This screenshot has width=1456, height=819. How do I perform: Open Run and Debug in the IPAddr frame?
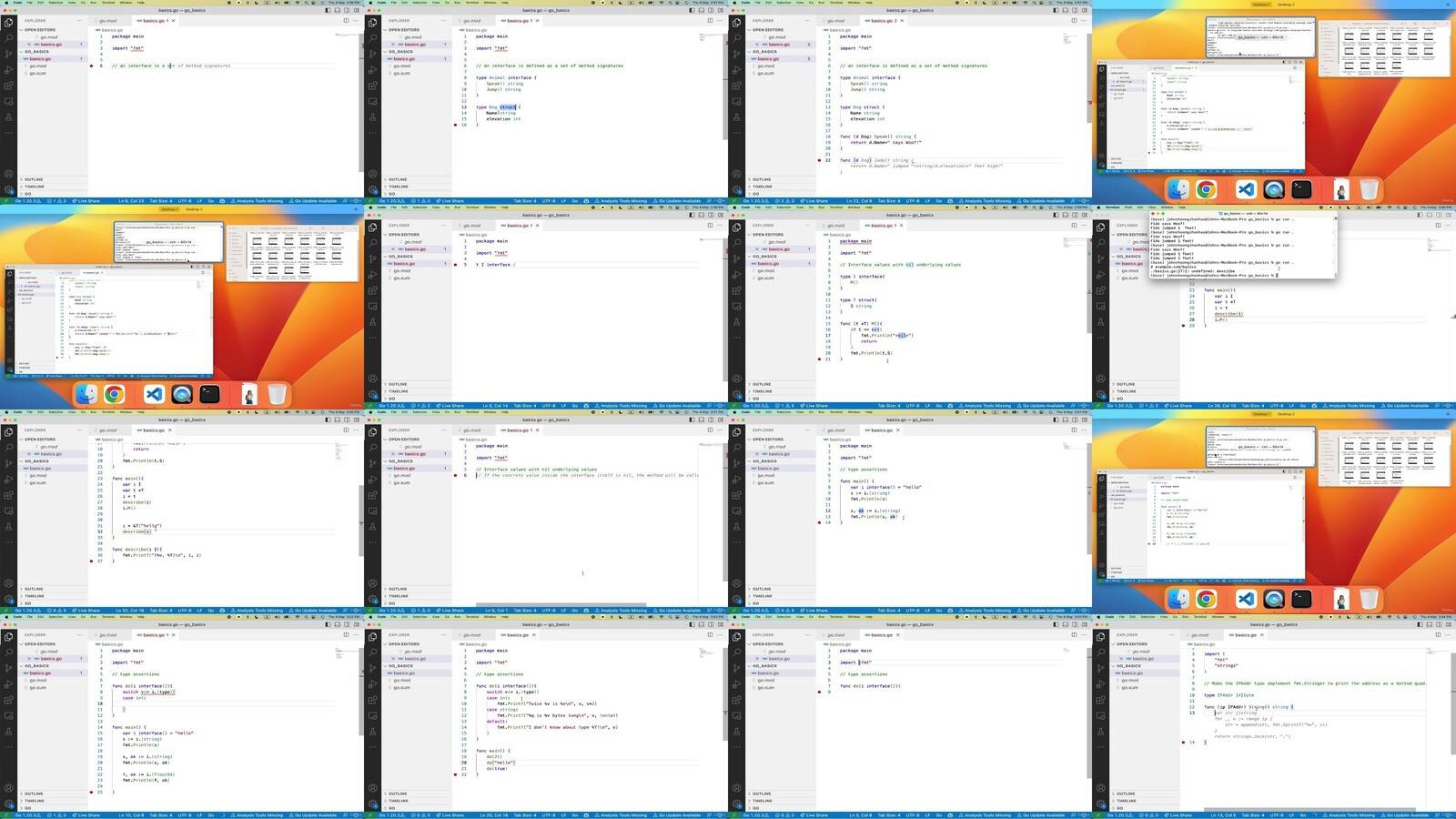tap(1100, 683)
